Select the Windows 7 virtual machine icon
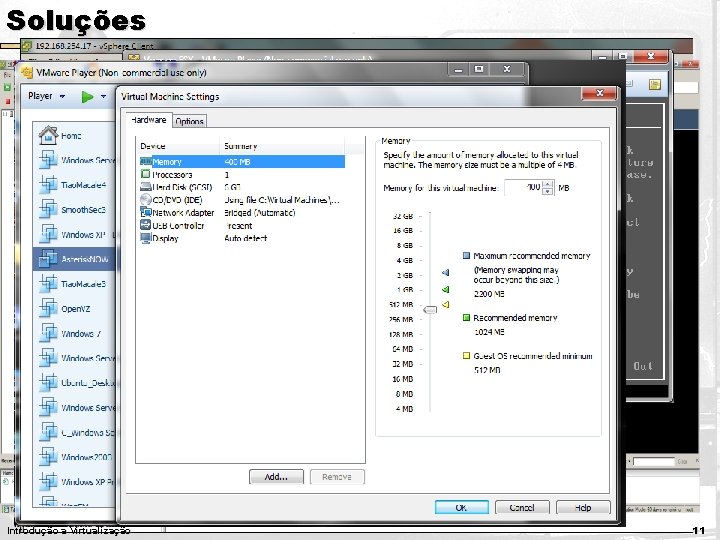 click(x=48, y=333)
